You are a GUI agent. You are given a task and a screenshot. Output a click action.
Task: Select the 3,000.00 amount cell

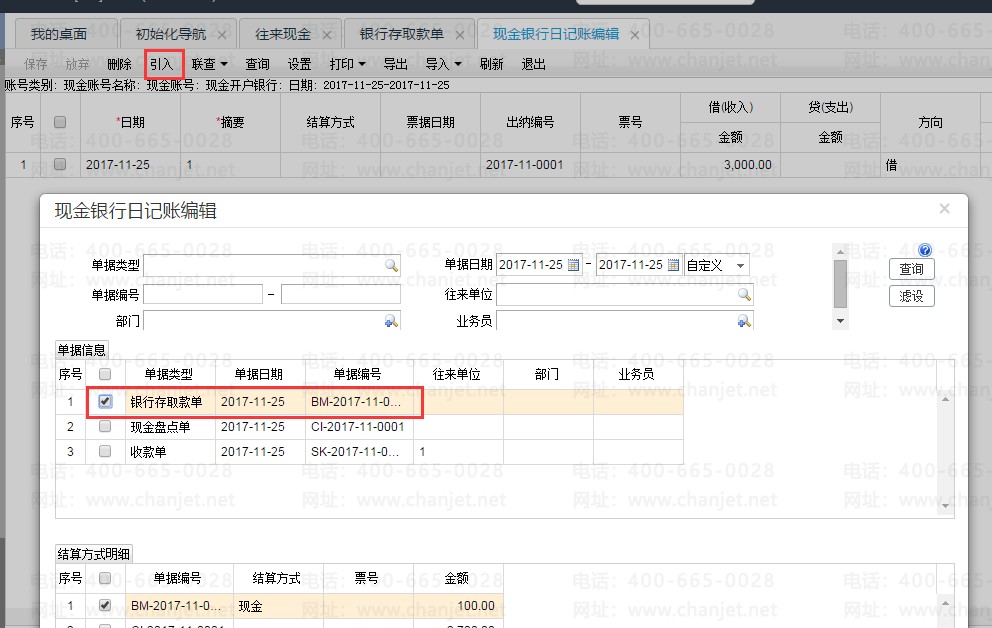pyautogui.click(x=730, y=164)
